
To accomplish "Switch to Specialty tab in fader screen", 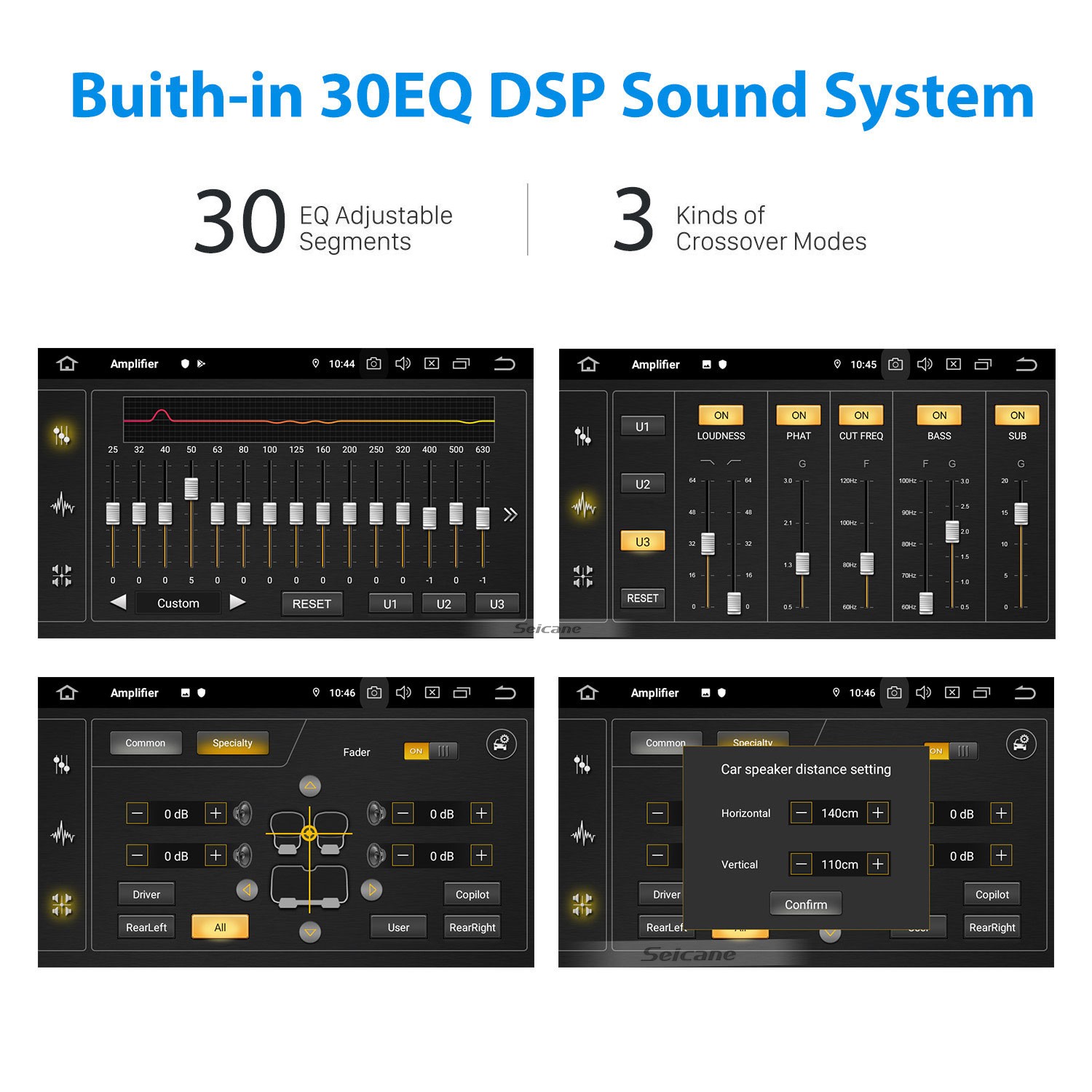I will tap(232, 743).
